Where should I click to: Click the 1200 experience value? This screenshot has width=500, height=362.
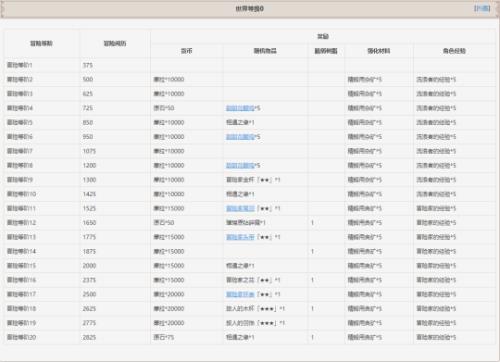pyautogui.click(x=89, y=166)
